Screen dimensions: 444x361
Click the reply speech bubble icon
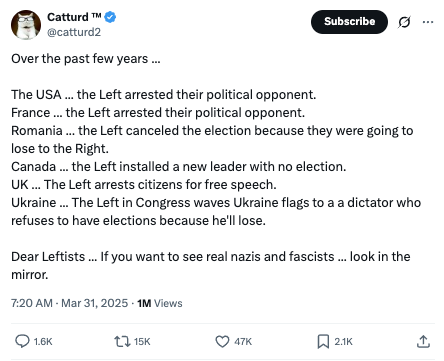(x=22, y=341)
